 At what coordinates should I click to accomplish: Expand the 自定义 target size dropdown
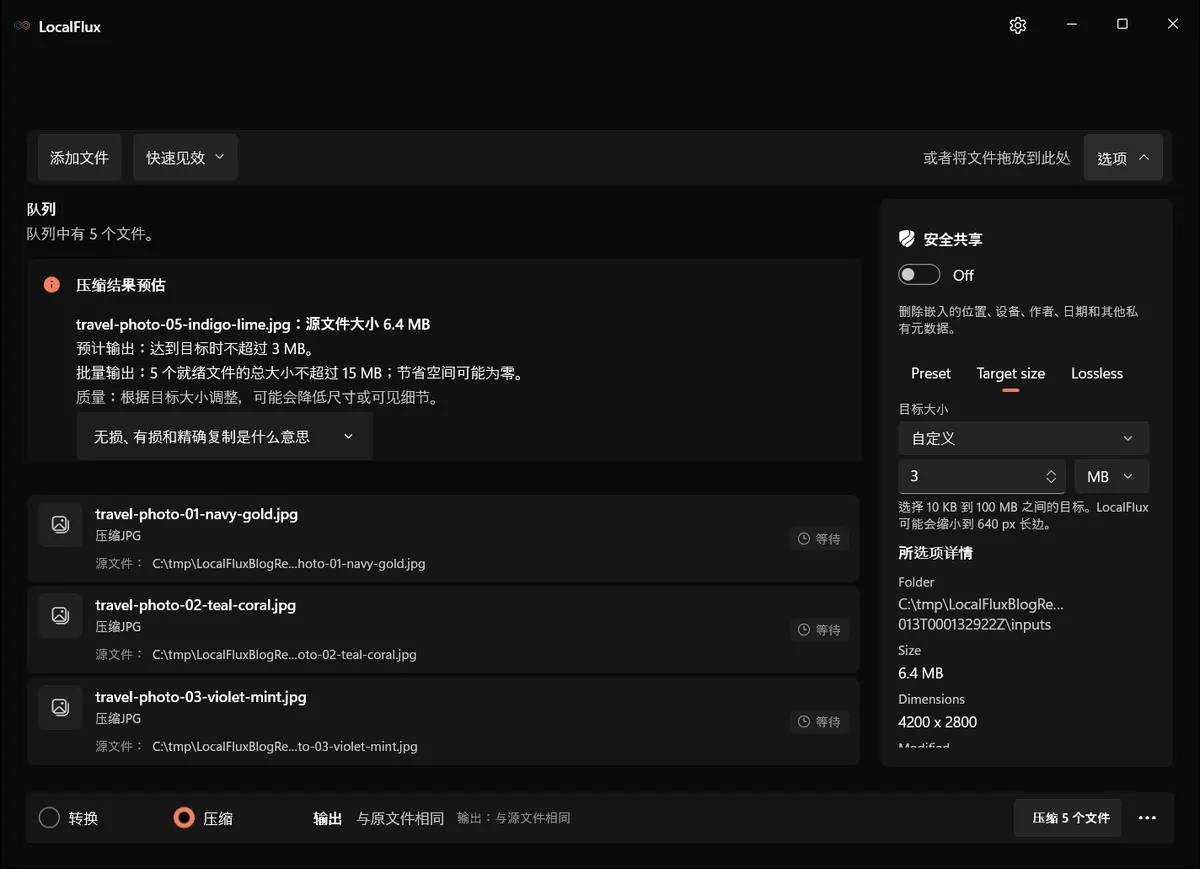click(x=1023, y=438)
